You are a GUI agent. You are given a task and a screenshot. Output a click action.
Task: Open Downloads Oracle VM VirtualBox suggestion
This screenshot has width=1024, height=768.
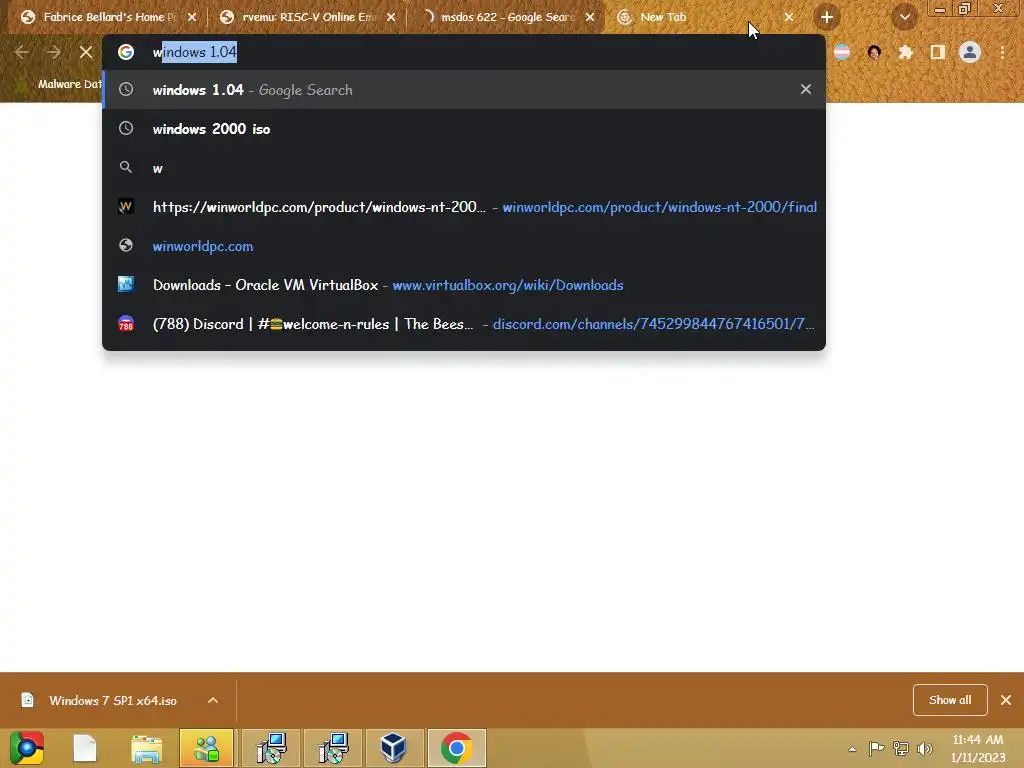(x=464, y=285)
